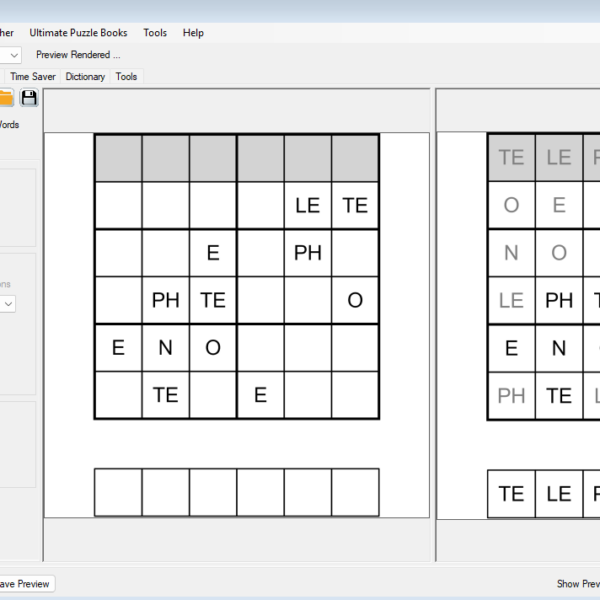
Task: Click first empty answer box below puzzle
Action: pyautogui.click(x=118, y=492)
